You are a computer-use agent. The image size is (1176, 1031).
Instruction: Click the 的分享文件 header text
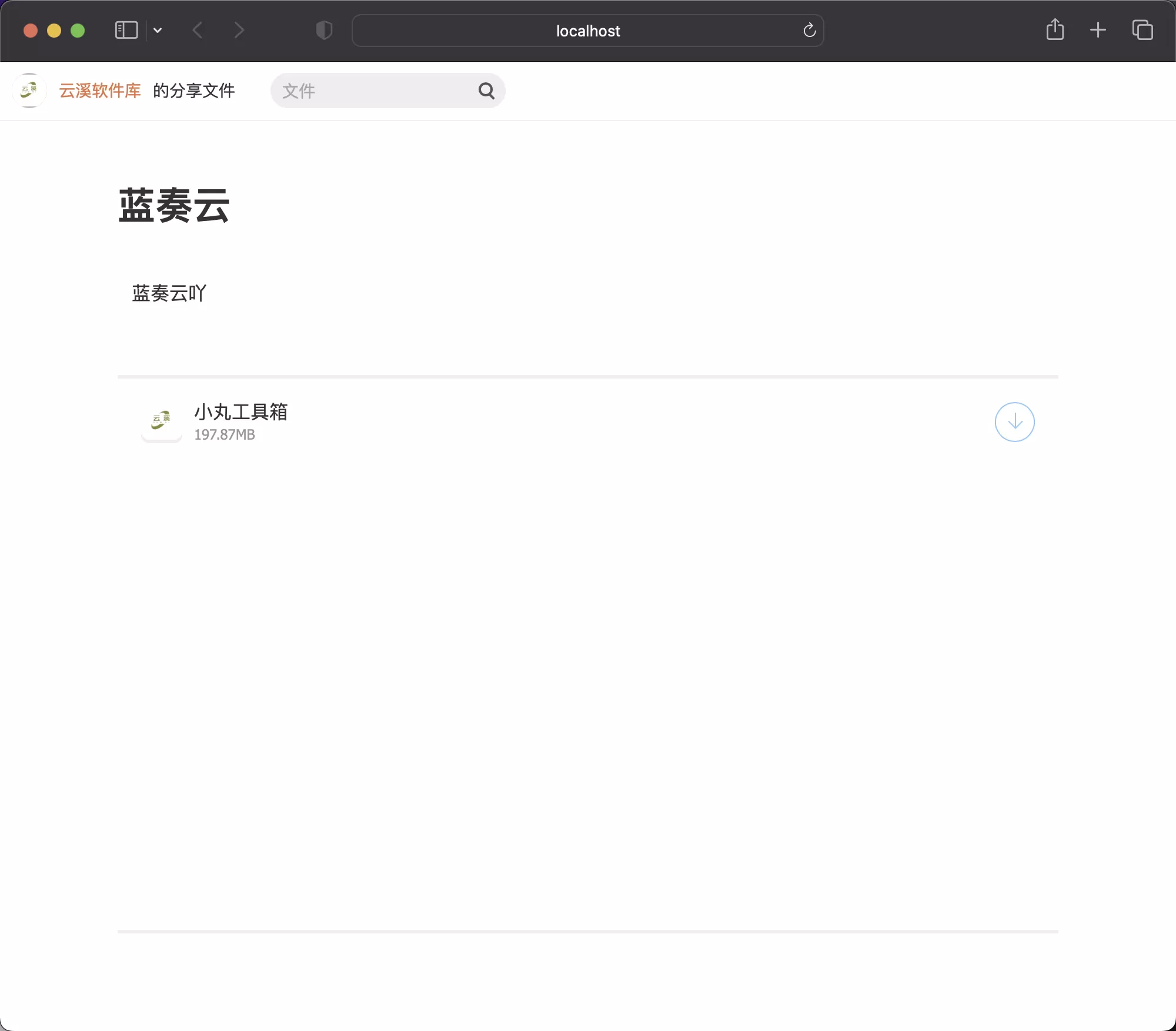(194, 91)
